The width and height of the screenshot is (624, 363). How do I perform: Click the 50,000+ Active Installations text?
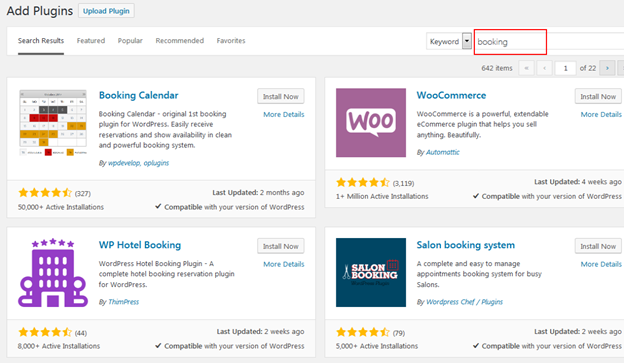tap(60, 207)
